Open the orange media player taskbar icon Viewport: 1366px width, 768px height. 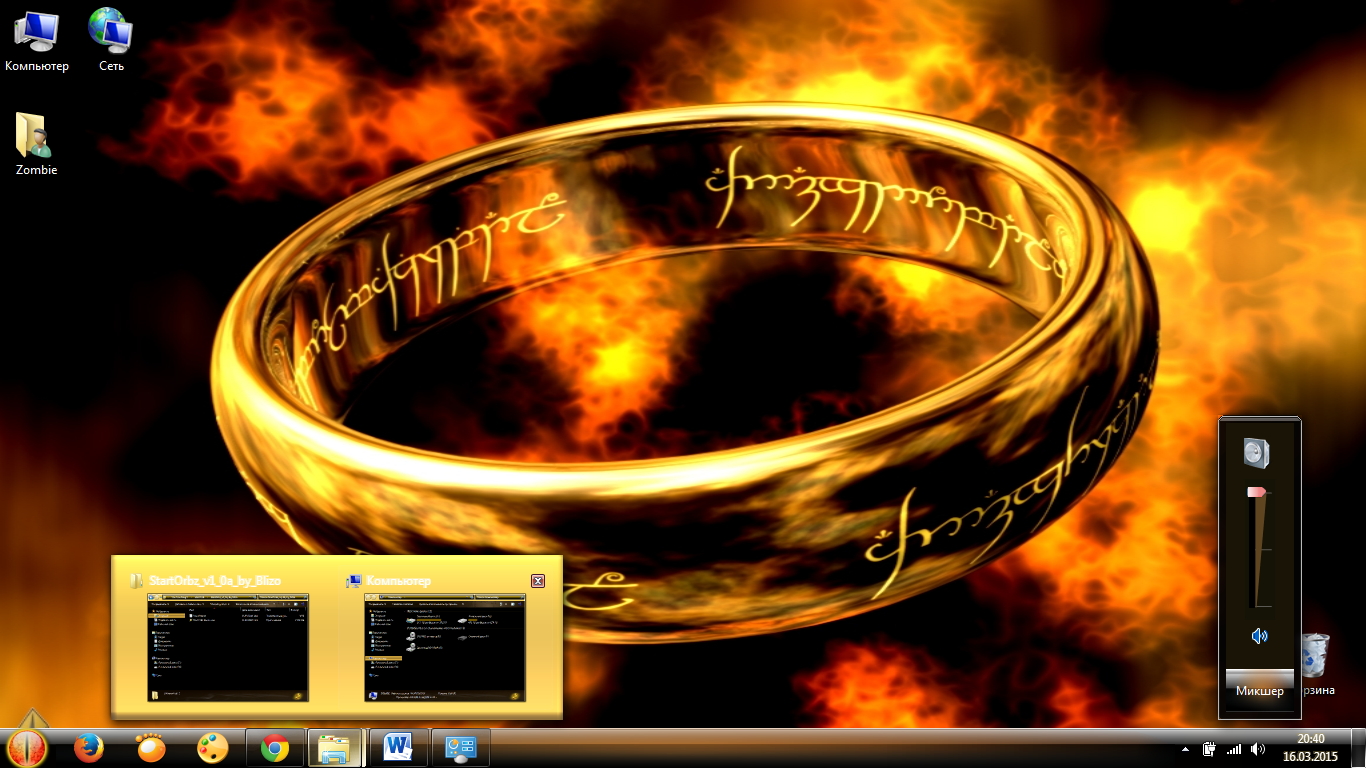pos(151,748)
